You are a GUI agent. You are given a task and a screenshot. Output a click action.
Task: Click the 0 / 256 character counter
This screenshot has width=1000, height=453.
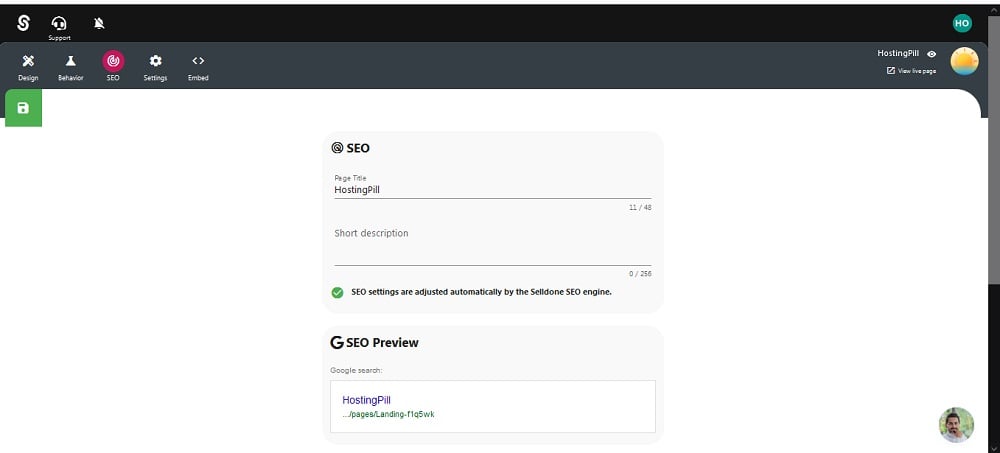[640, 274]
